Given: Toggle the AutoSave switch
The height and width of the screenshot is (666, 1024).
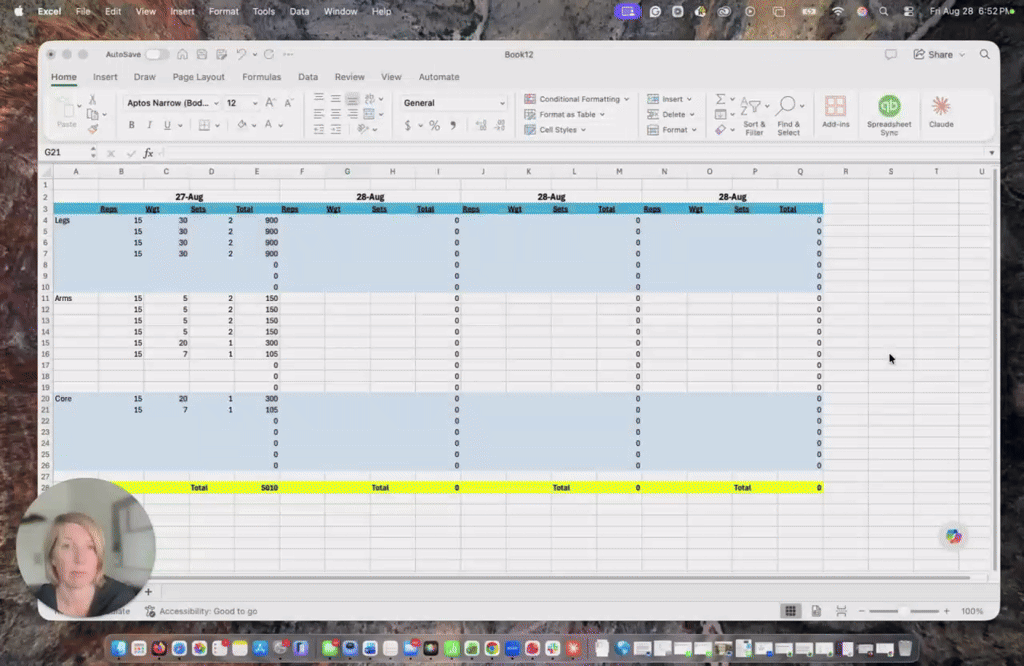Looking at the screenshot, I should [x=157, y=54].
